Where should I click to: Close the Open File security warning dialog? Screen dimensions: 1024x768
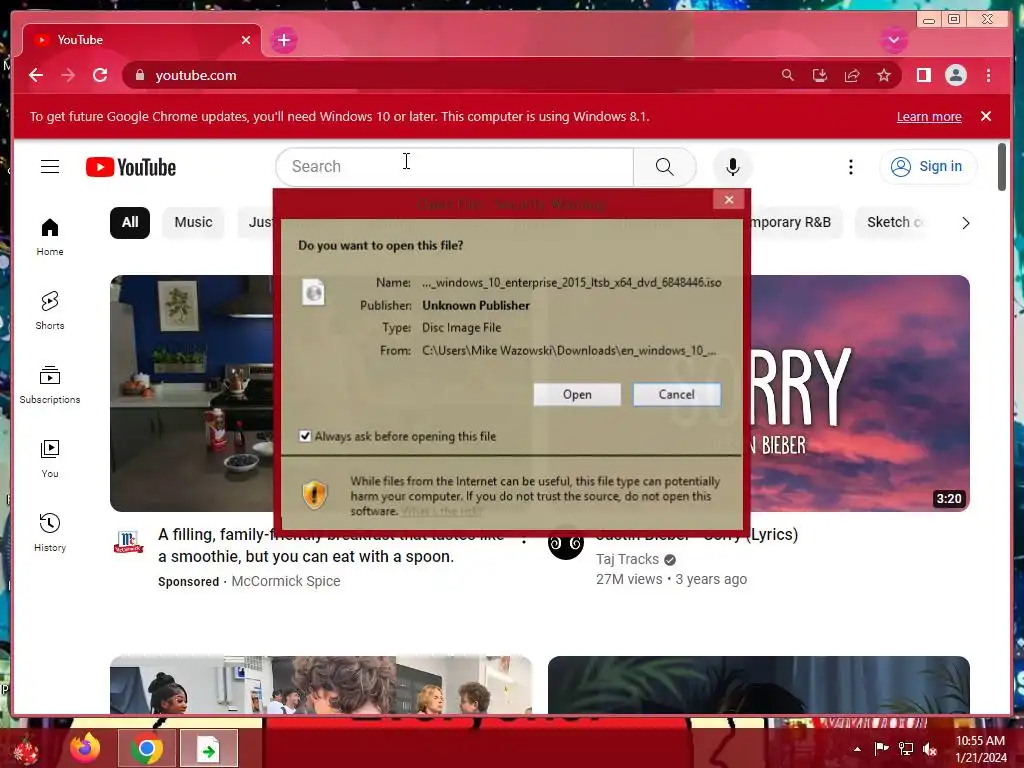(x=729, y=199)
